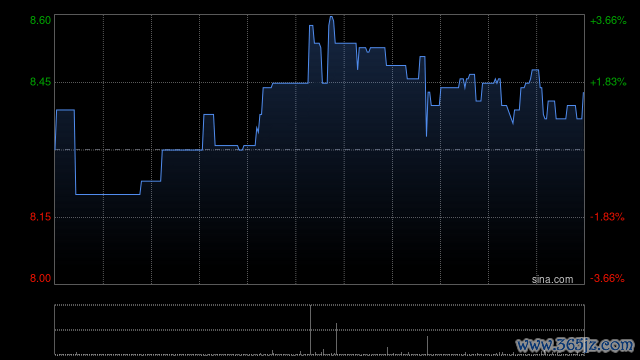Click the sina.com source label
The height and width of the screenshot is (360, 640).
pyautogui.click(x=552, y=280)
